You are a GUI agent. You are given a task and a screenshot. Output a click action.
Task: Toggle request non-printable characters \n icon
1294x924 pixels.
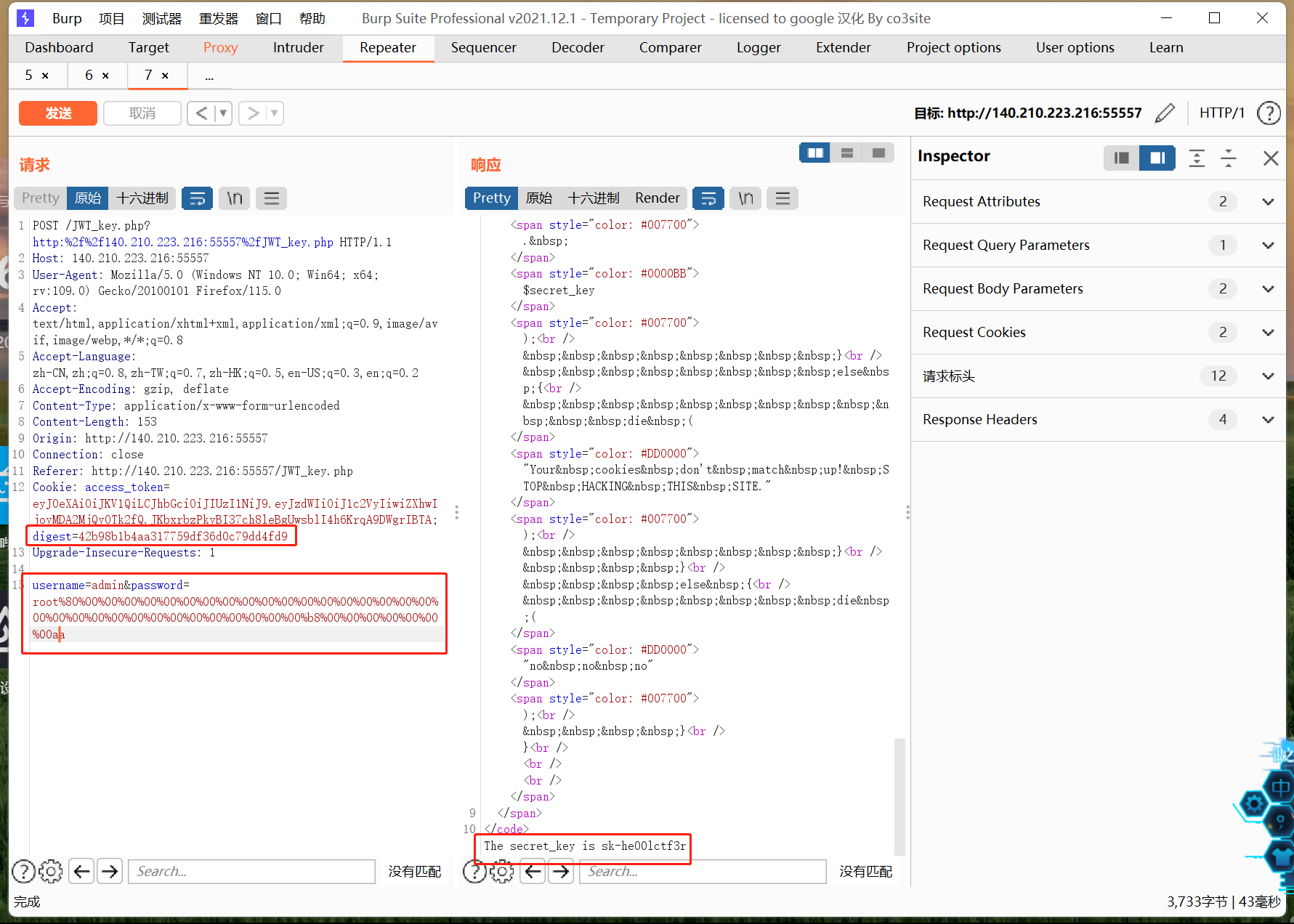pyautogui.click(x=234, y=198)
